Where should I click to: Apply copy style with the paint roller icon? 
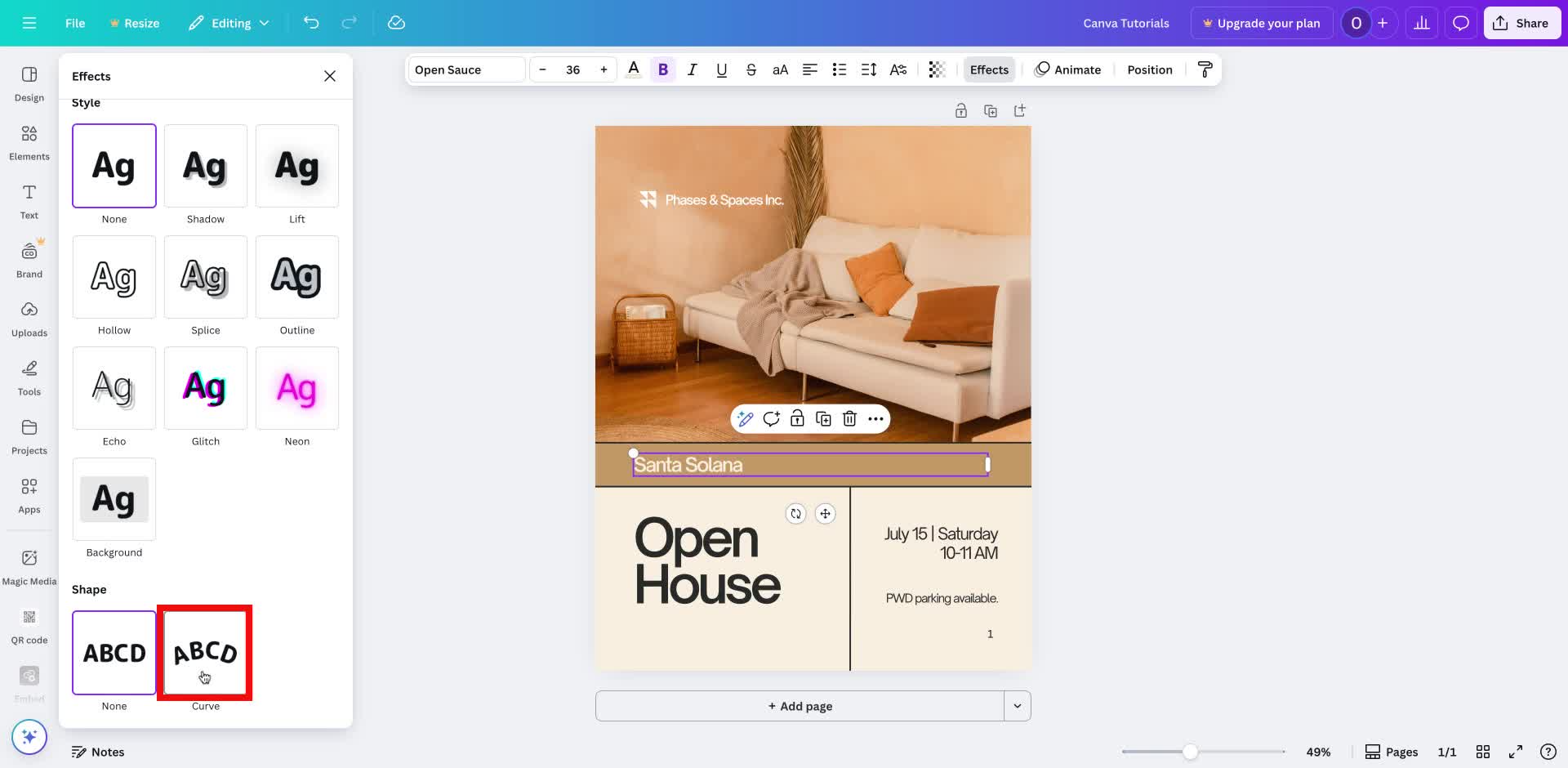(x=1205, y=69)
